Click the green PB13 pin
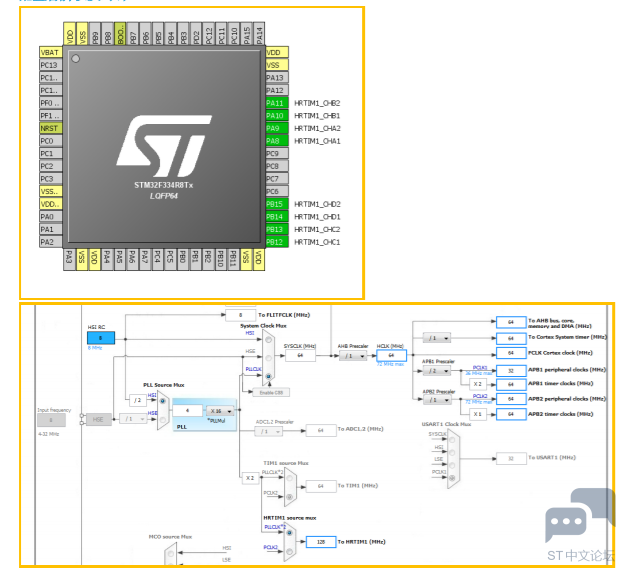 277,230
